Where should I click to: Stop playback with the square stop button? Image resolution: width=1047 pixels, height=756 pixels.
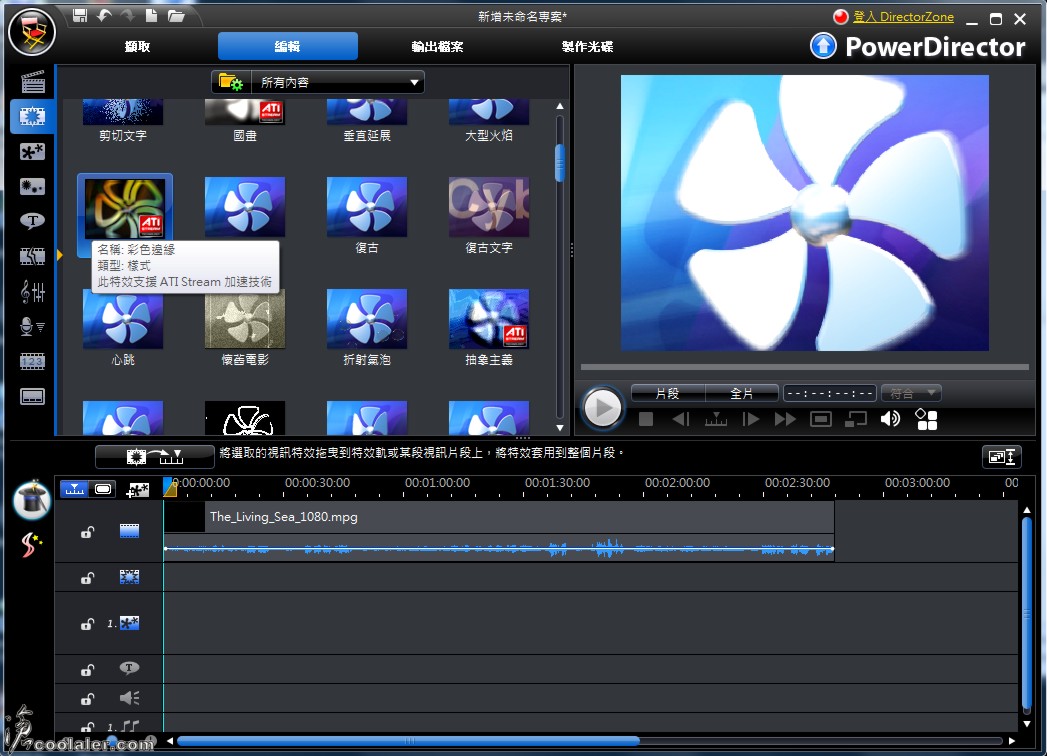tap(646, 419)
